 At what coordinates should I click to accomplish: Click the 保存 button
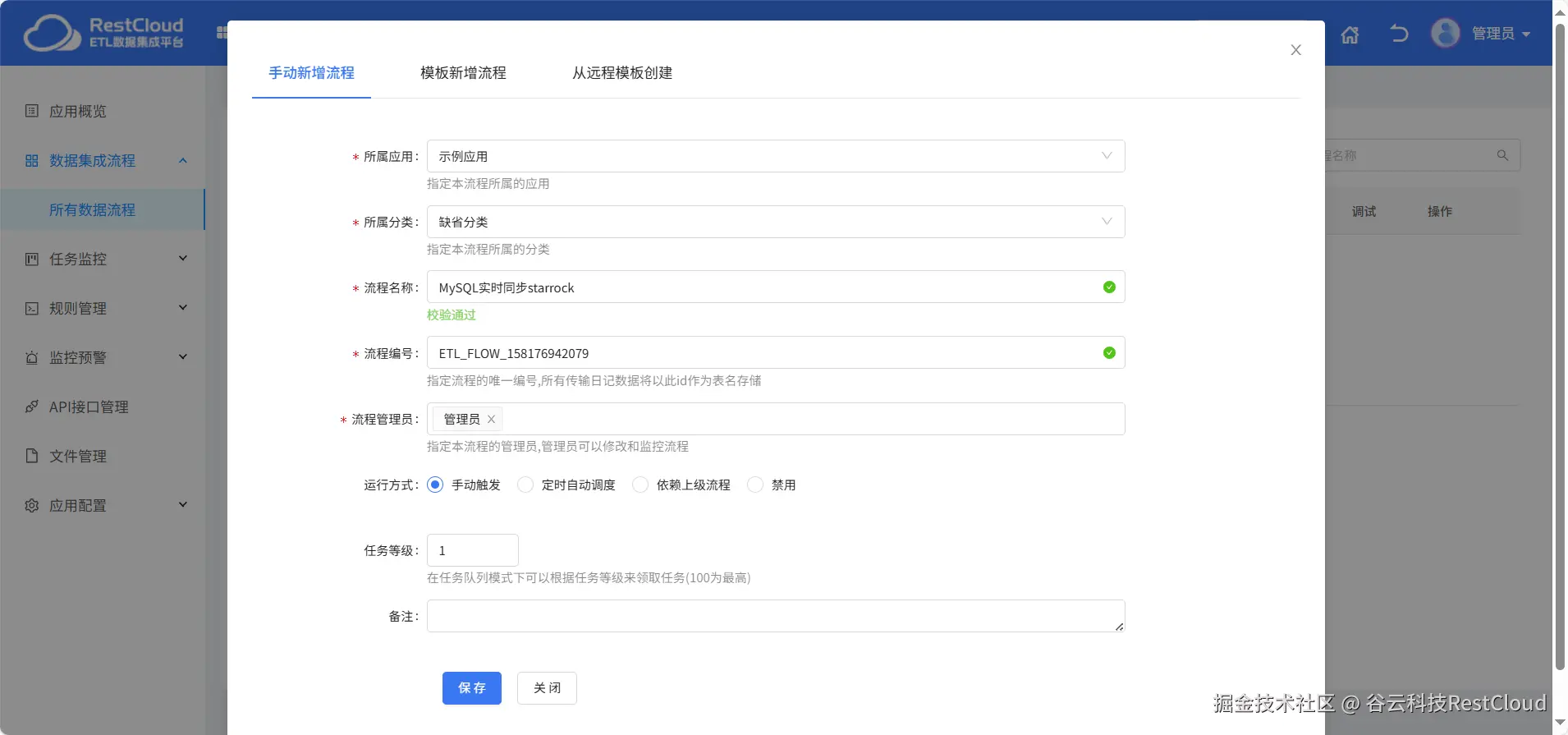pyautogui.click(x=472, y=688)
